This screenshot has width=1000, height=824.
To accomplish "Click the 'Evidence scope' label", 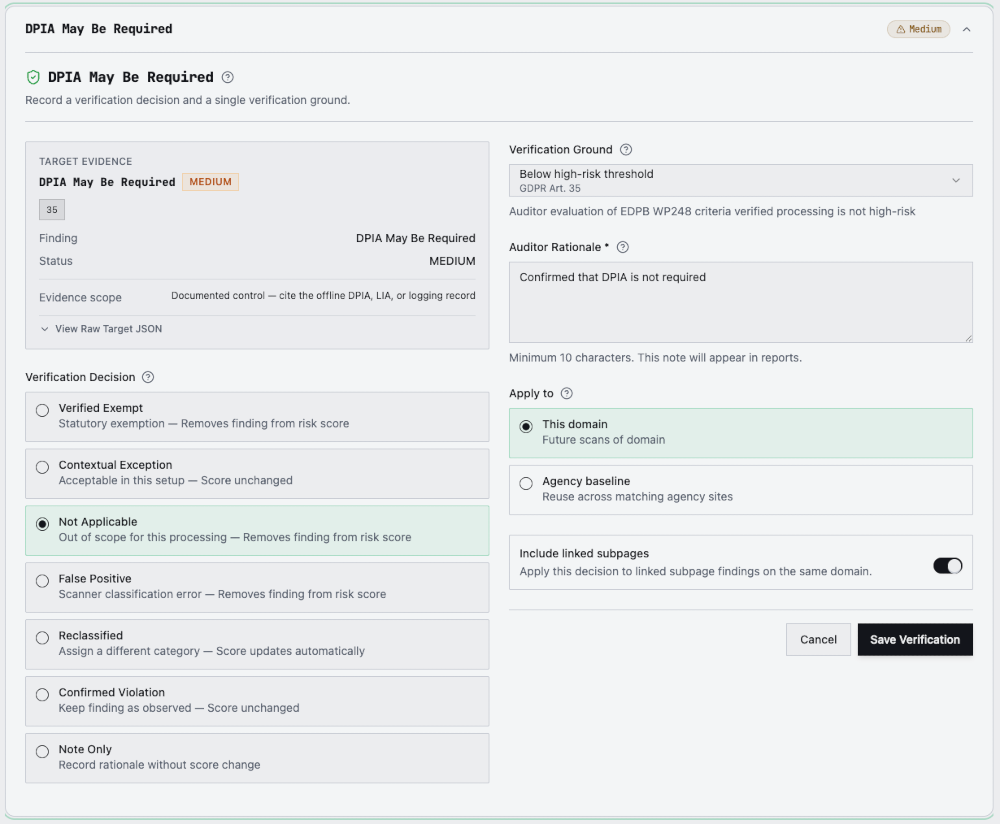I will 80,297.
